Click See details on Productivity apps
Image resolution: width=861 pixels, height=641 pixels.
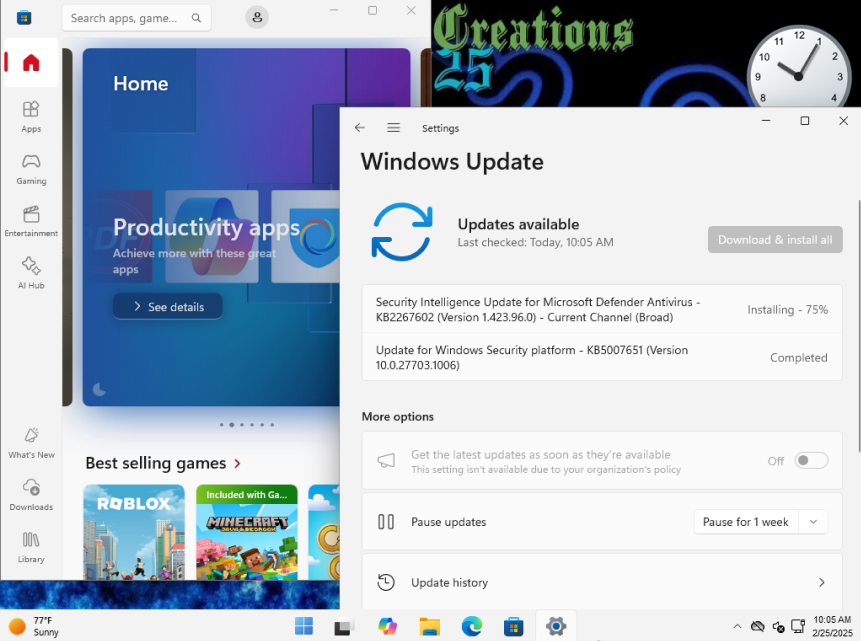tap(168, 306)
